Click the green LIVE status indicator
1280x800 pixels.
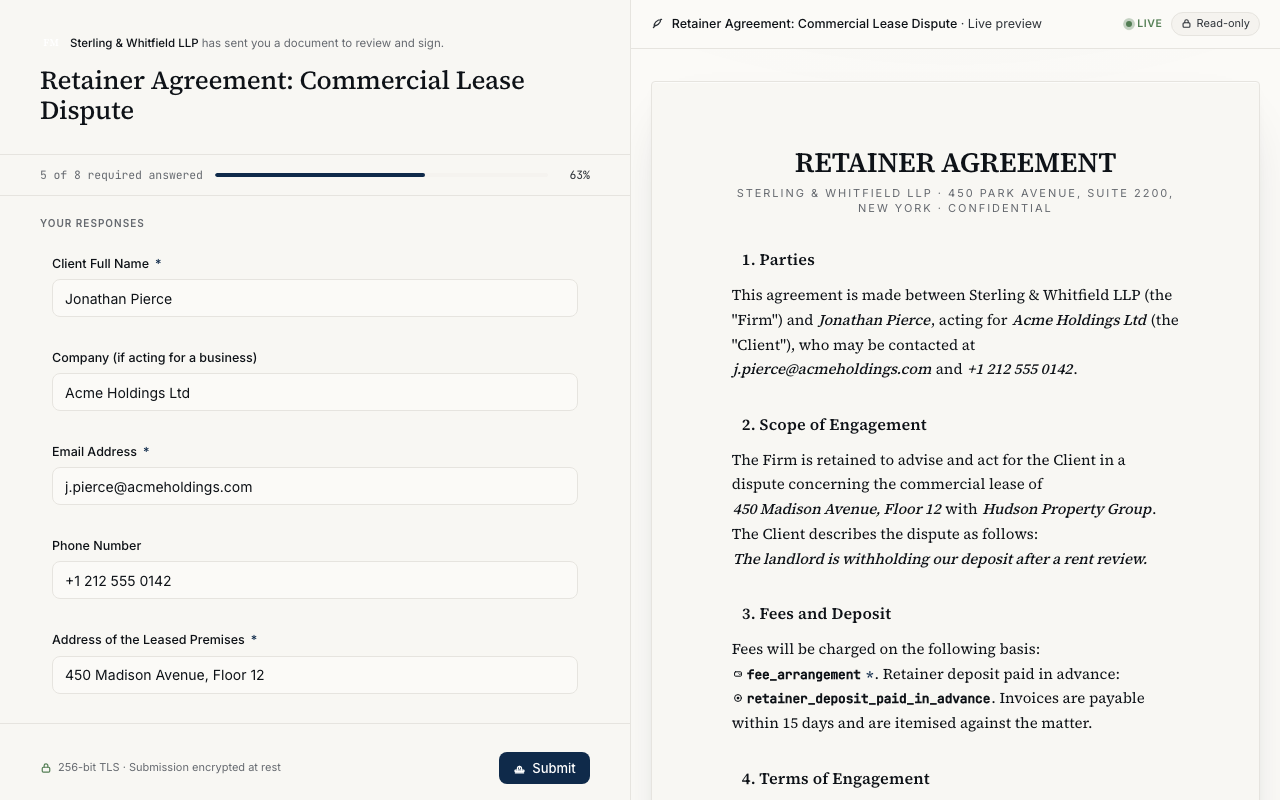(x=1142, y=23)
